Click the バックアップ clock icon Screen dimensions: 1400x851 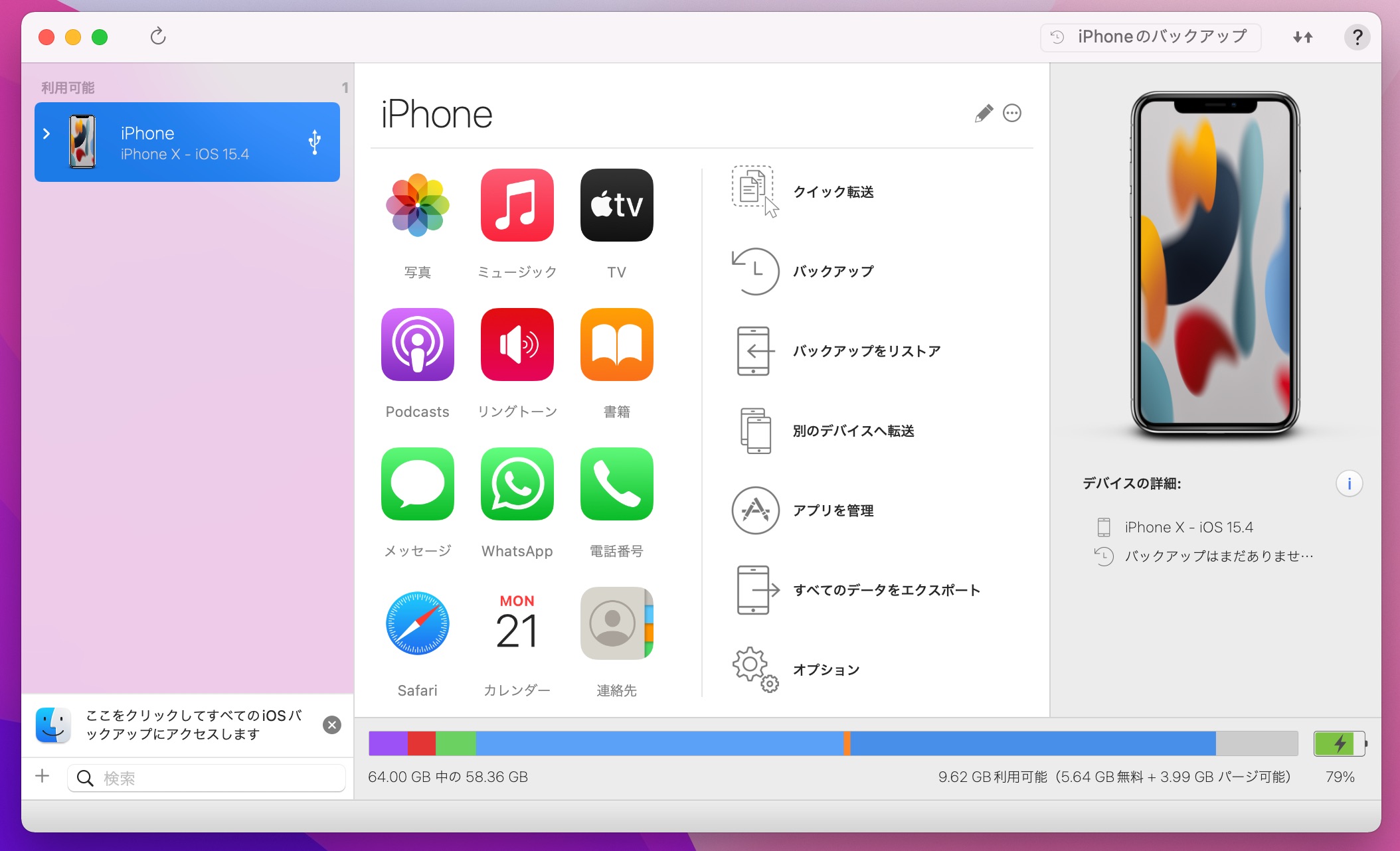point(755,271)
